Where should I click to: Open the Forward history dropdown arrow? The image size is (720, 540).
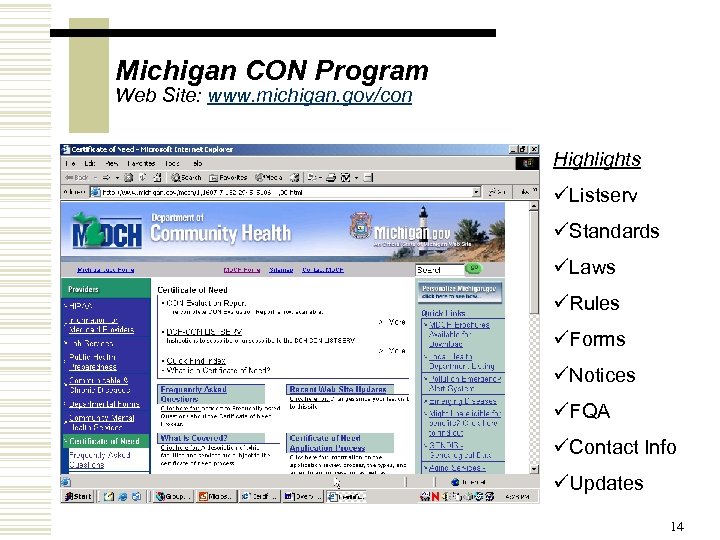118,178
